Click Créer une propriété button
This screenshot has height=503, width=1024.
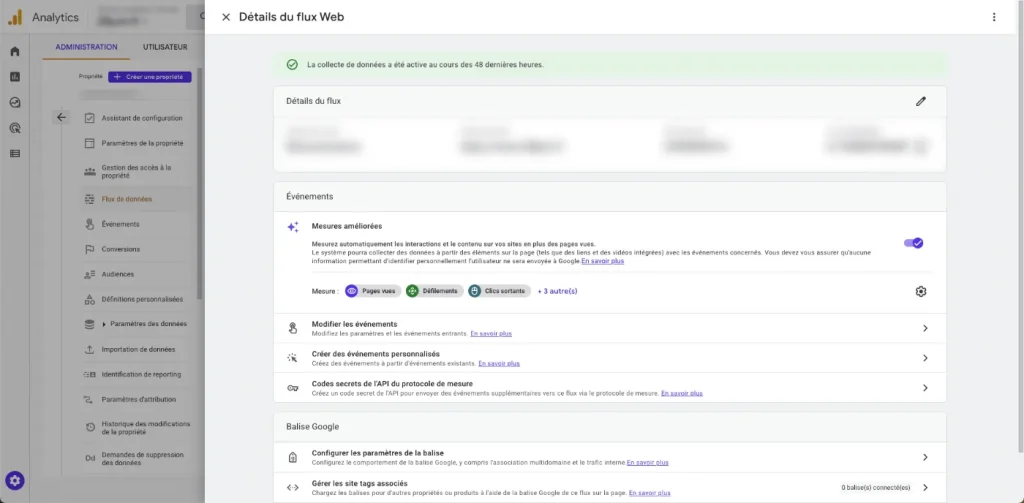(150, 77)
